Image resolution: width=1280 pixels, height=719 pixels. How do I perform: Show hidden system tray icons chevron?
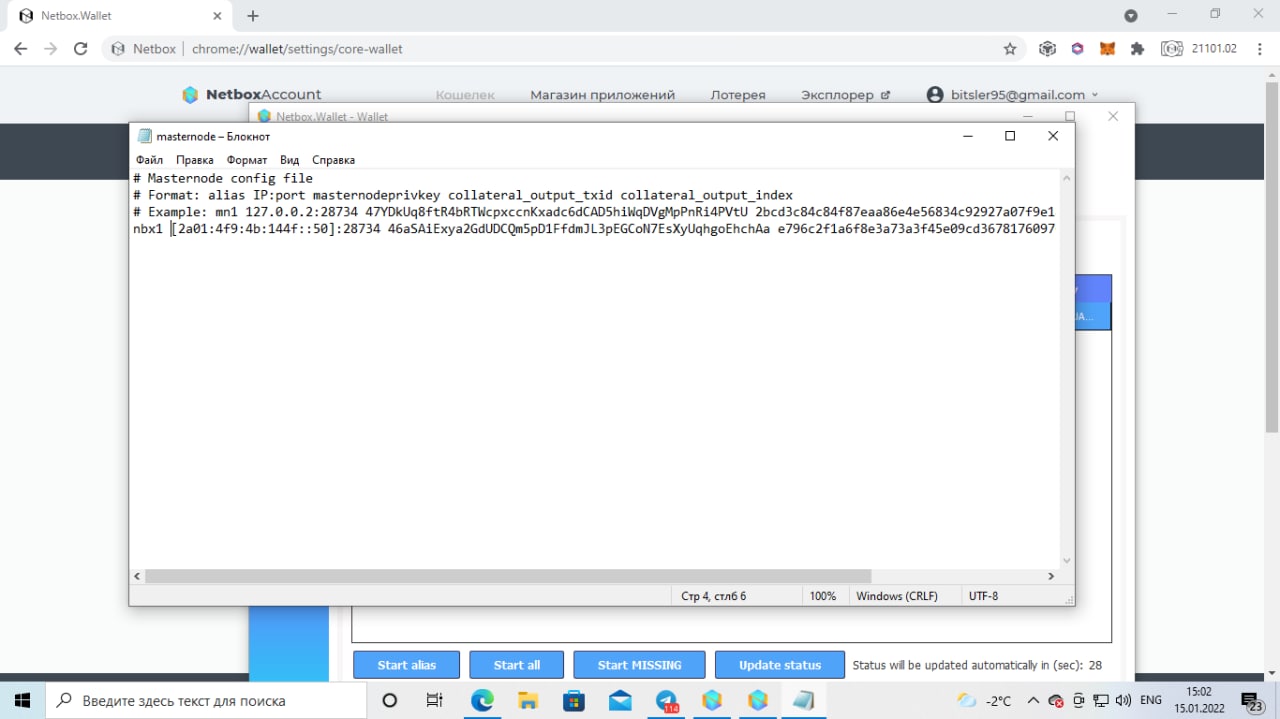point(1033,700)
